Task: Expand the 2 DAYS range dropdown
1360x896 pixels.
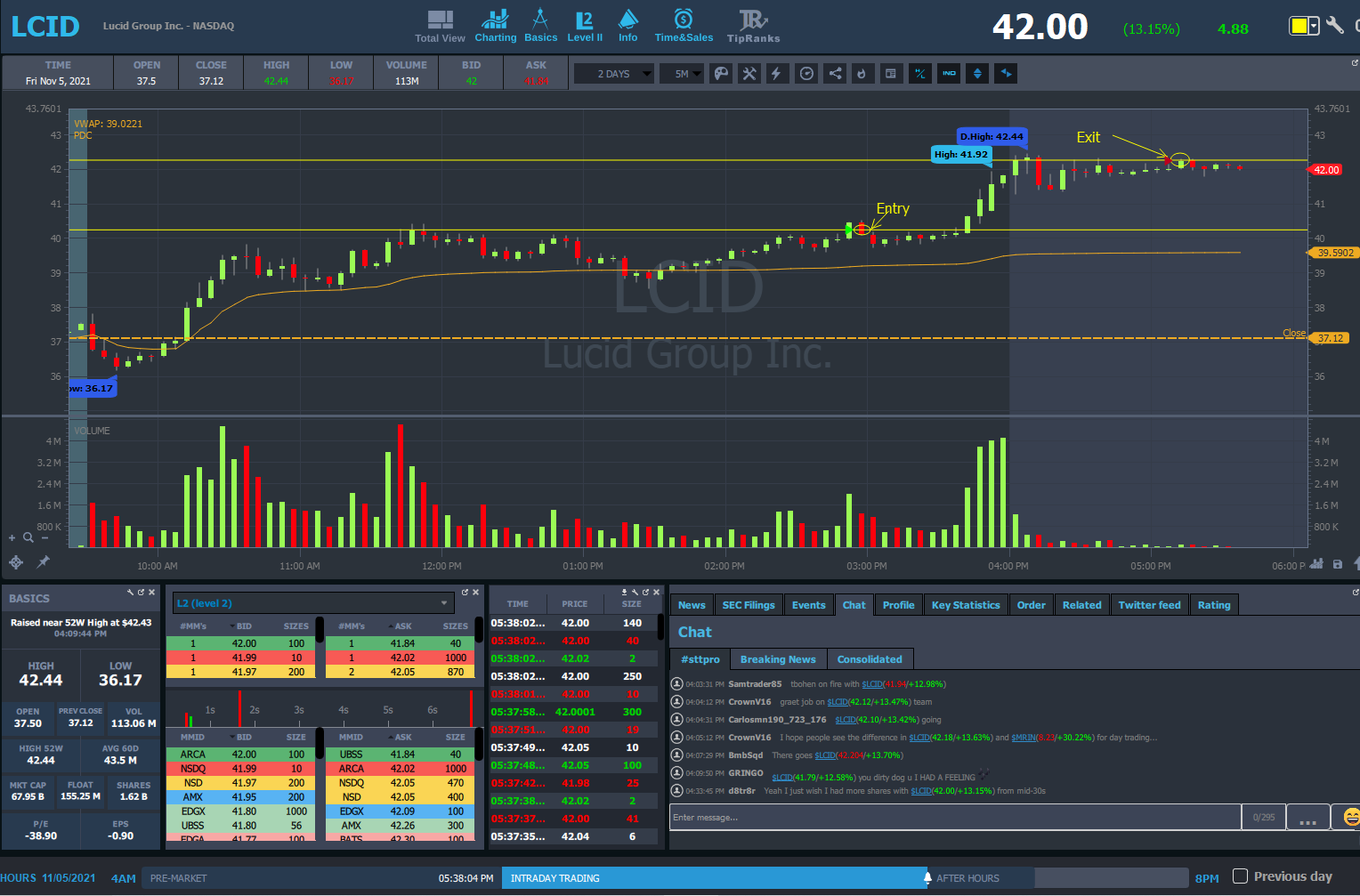Action: point(614,74)
